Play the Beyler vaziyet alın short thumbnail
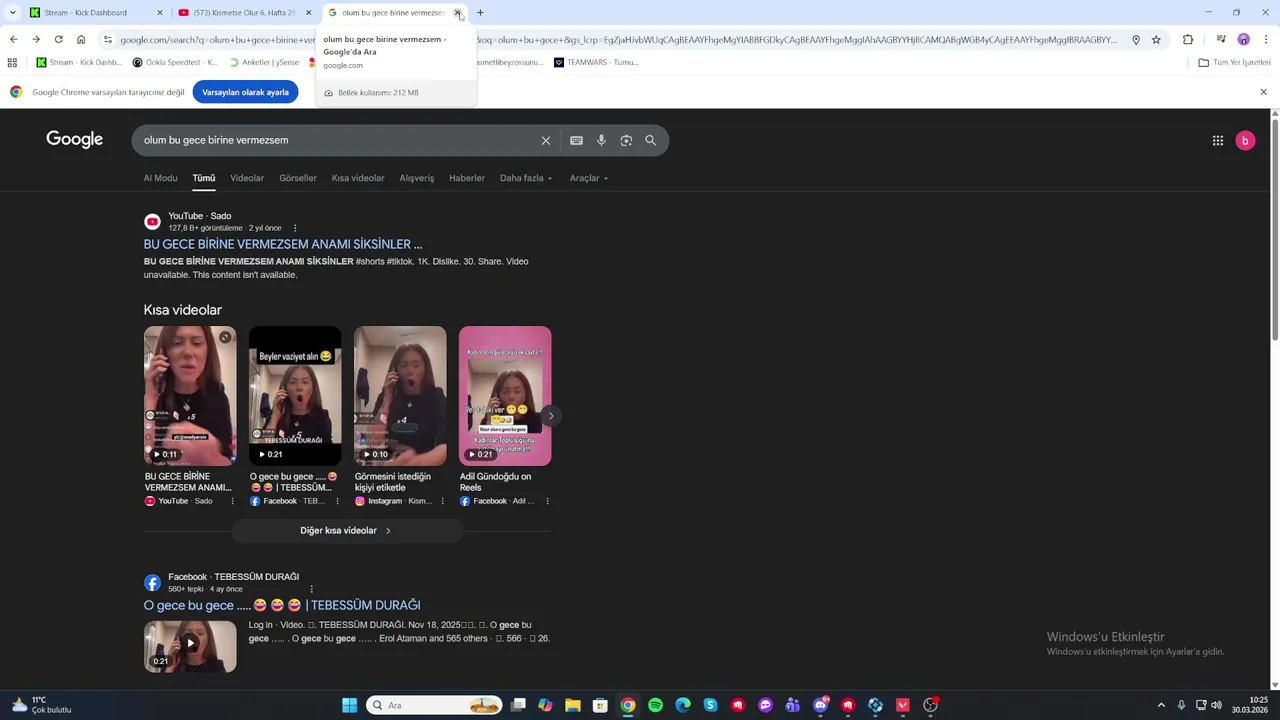 coord(295,396)
